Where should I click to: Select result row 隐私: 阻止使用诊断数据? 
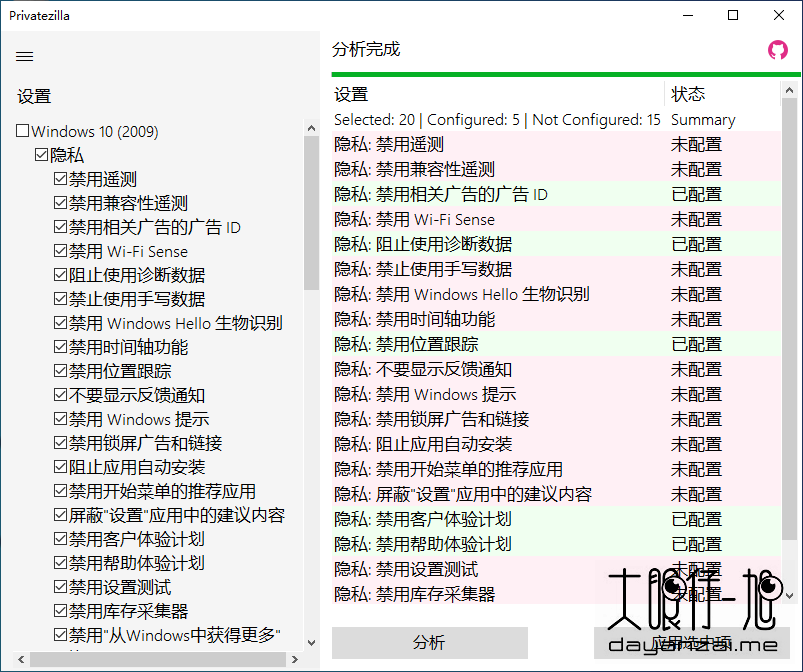coord(556,244)
